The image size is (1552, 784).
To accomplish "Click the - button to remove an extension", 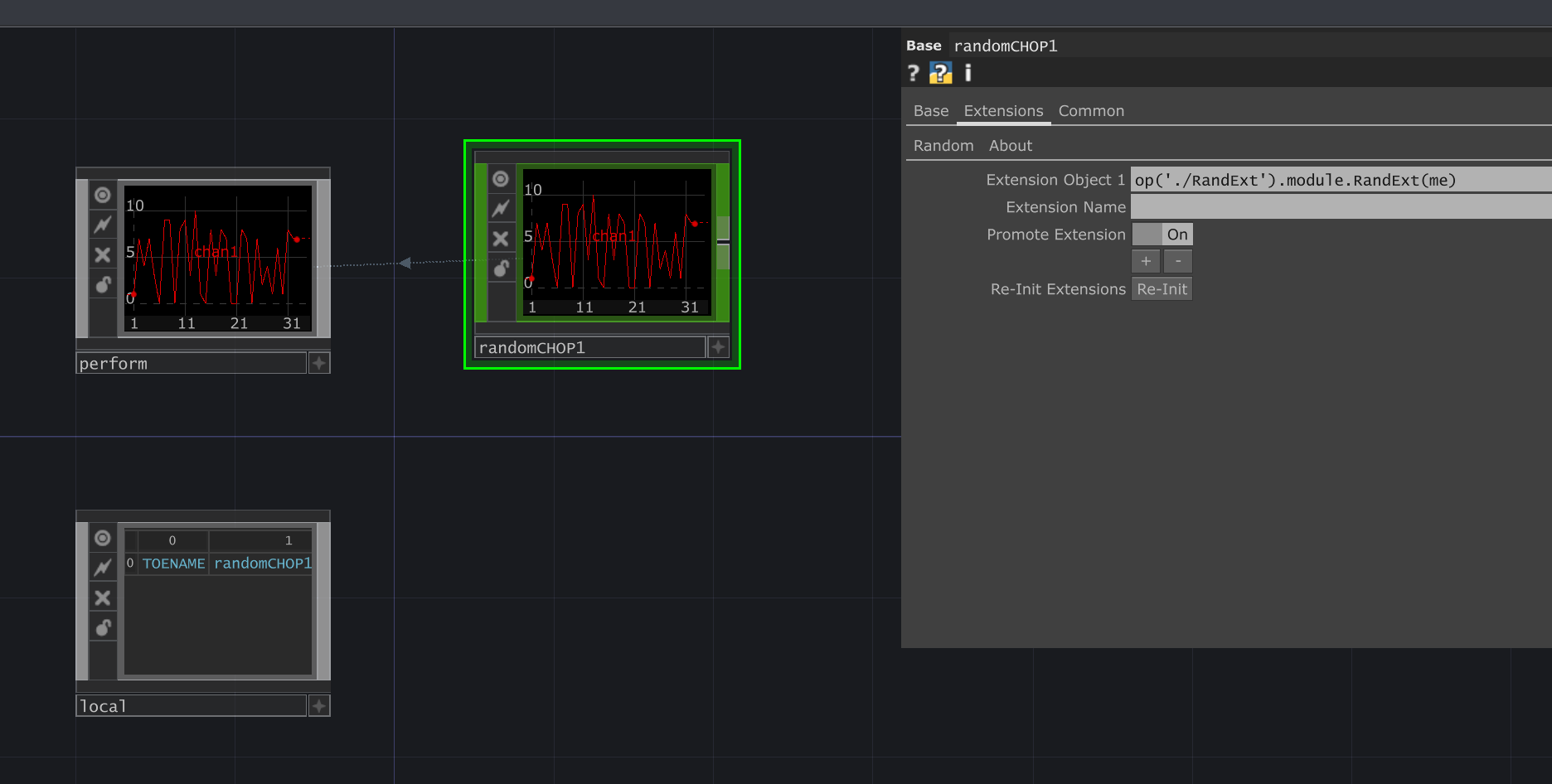I will pyautogui.click(x=1177, y=261).
